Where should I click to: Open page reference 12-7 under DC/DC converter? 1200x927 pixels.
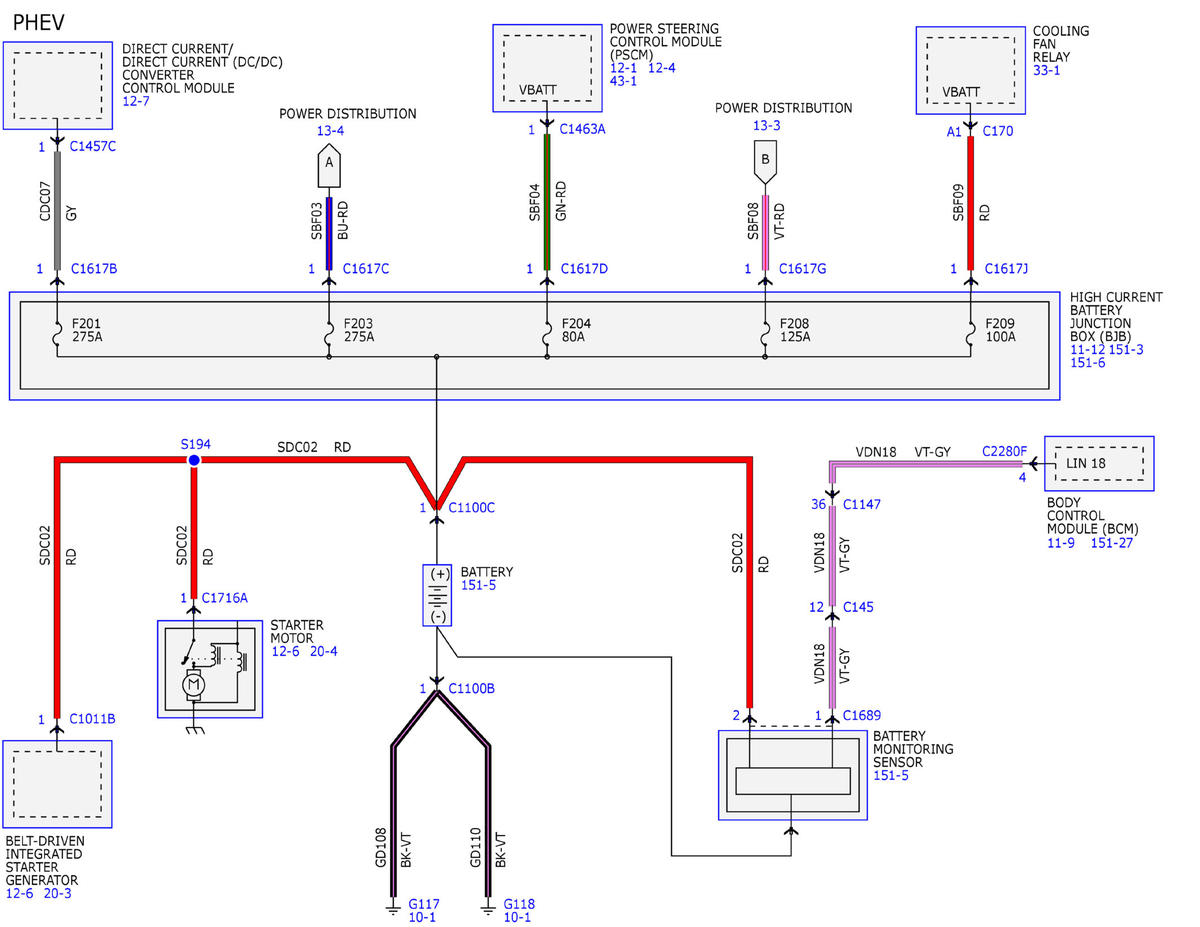[x=136, y=102]
